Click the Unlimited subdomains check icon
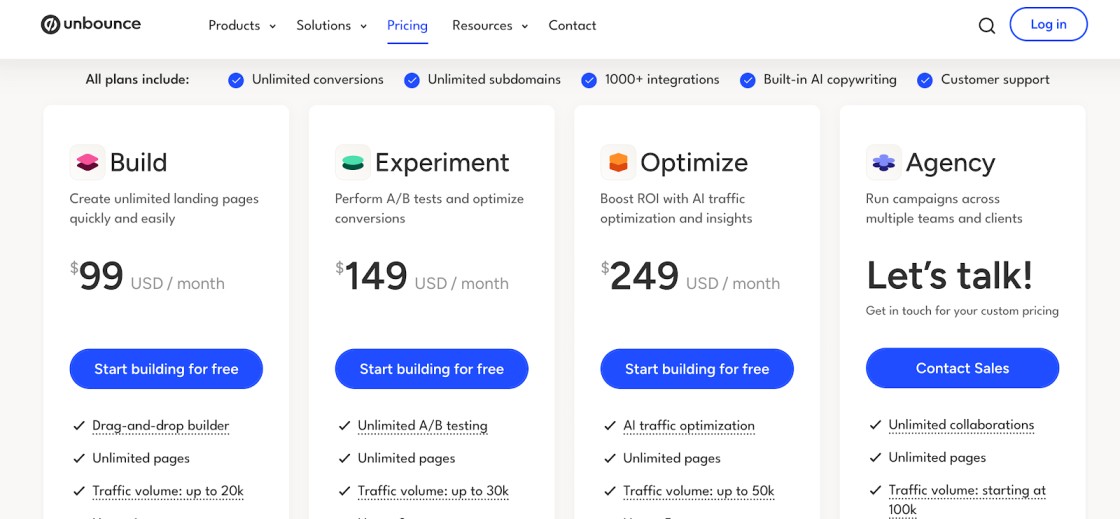The image size is (1120, 519). tap(411, 81)
